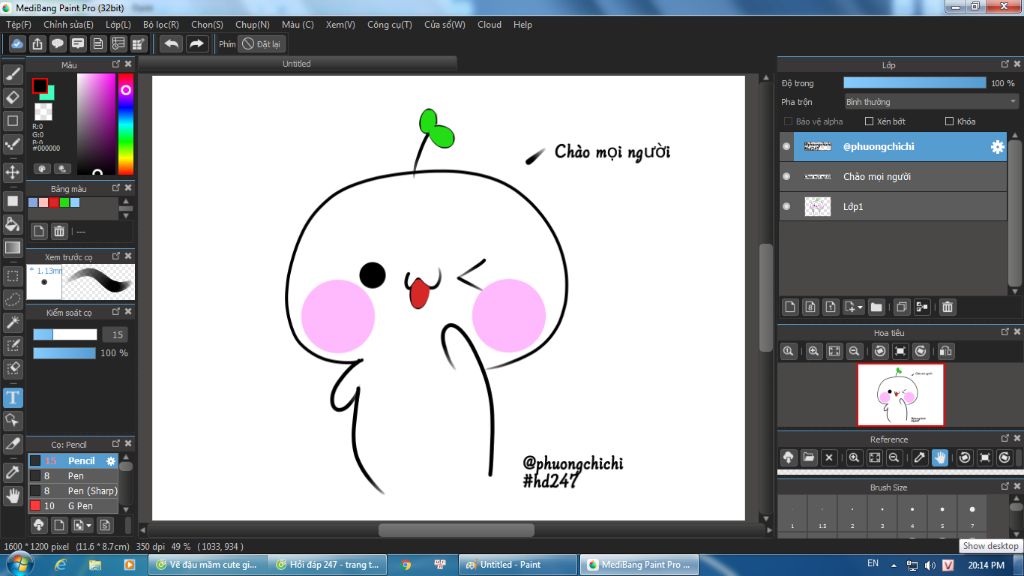
Task: Delete palette color with trash icon
Action: 59,231
